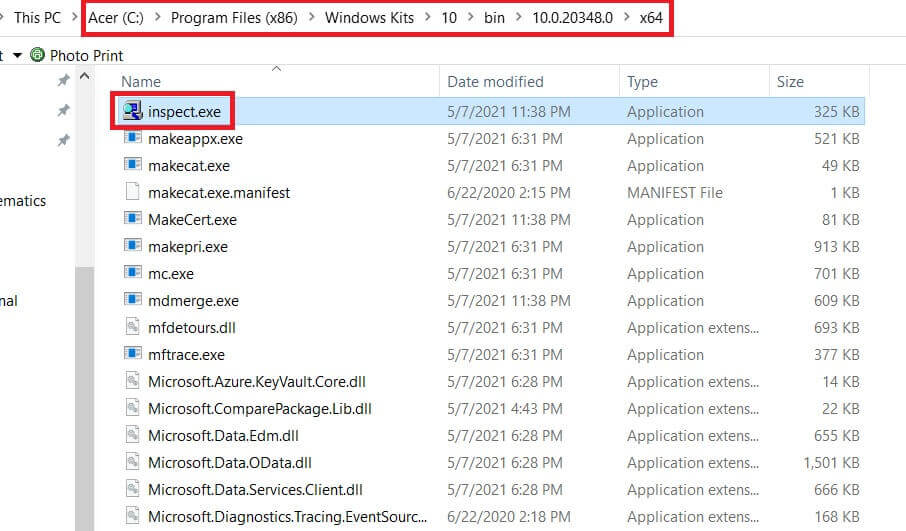
Task: Select the inspect.exe file icon
Action: point(132,110)
